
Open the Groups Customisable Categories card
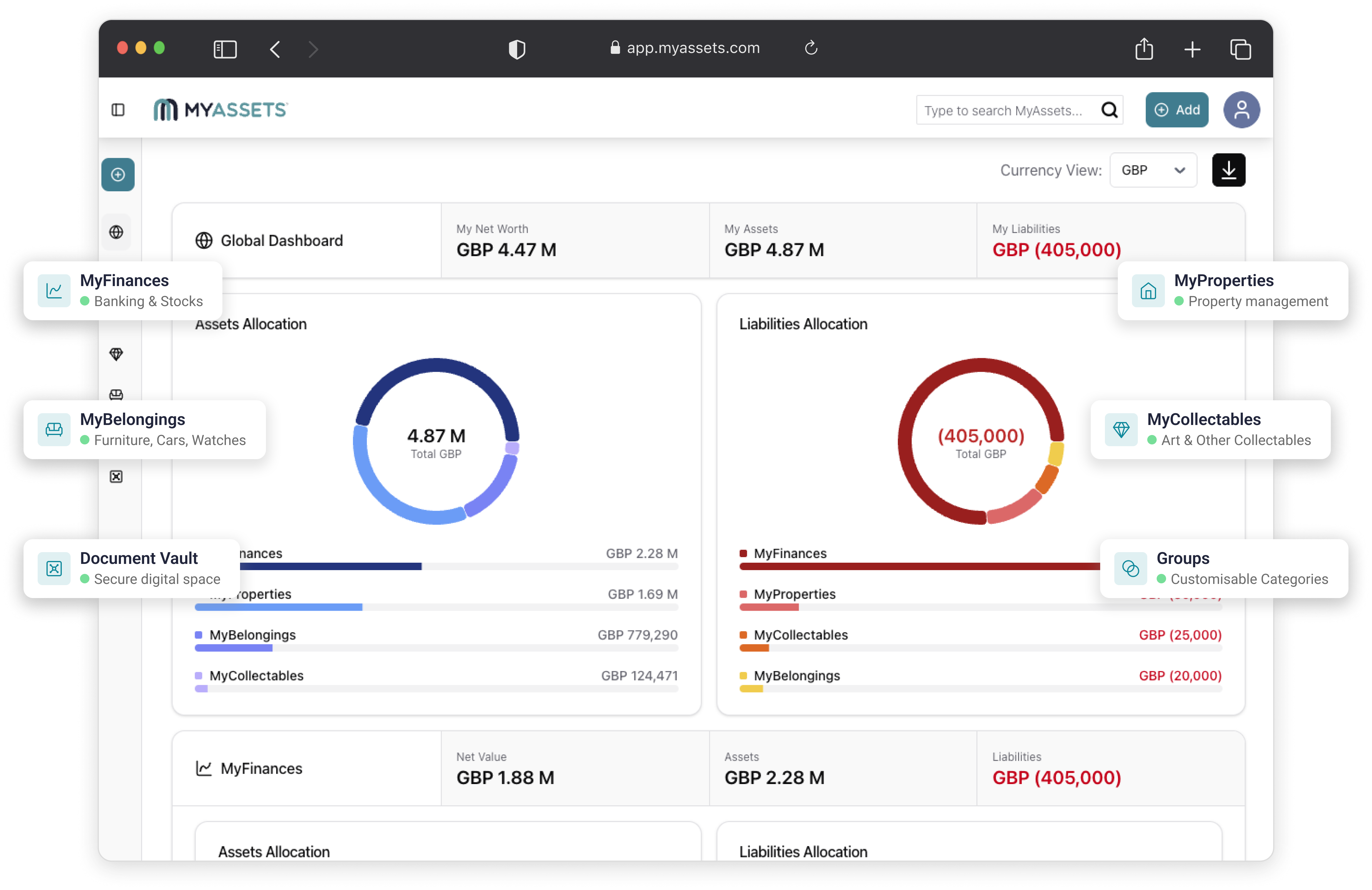pyautogui.click(x=1223, y=568)
